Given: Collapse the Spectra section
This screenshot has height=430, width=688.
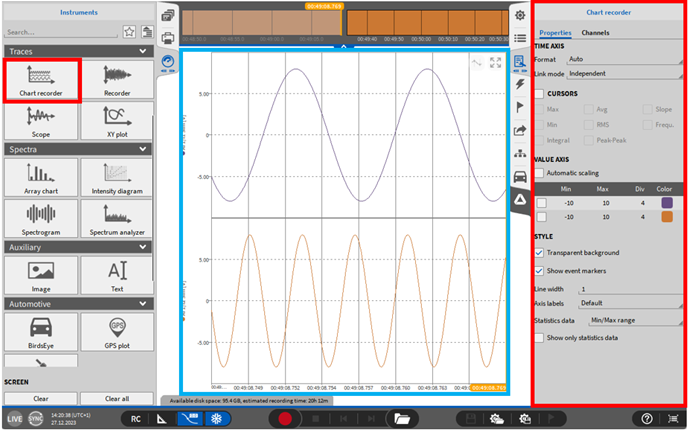Looking at the screenshot, I should click(146, 148).
